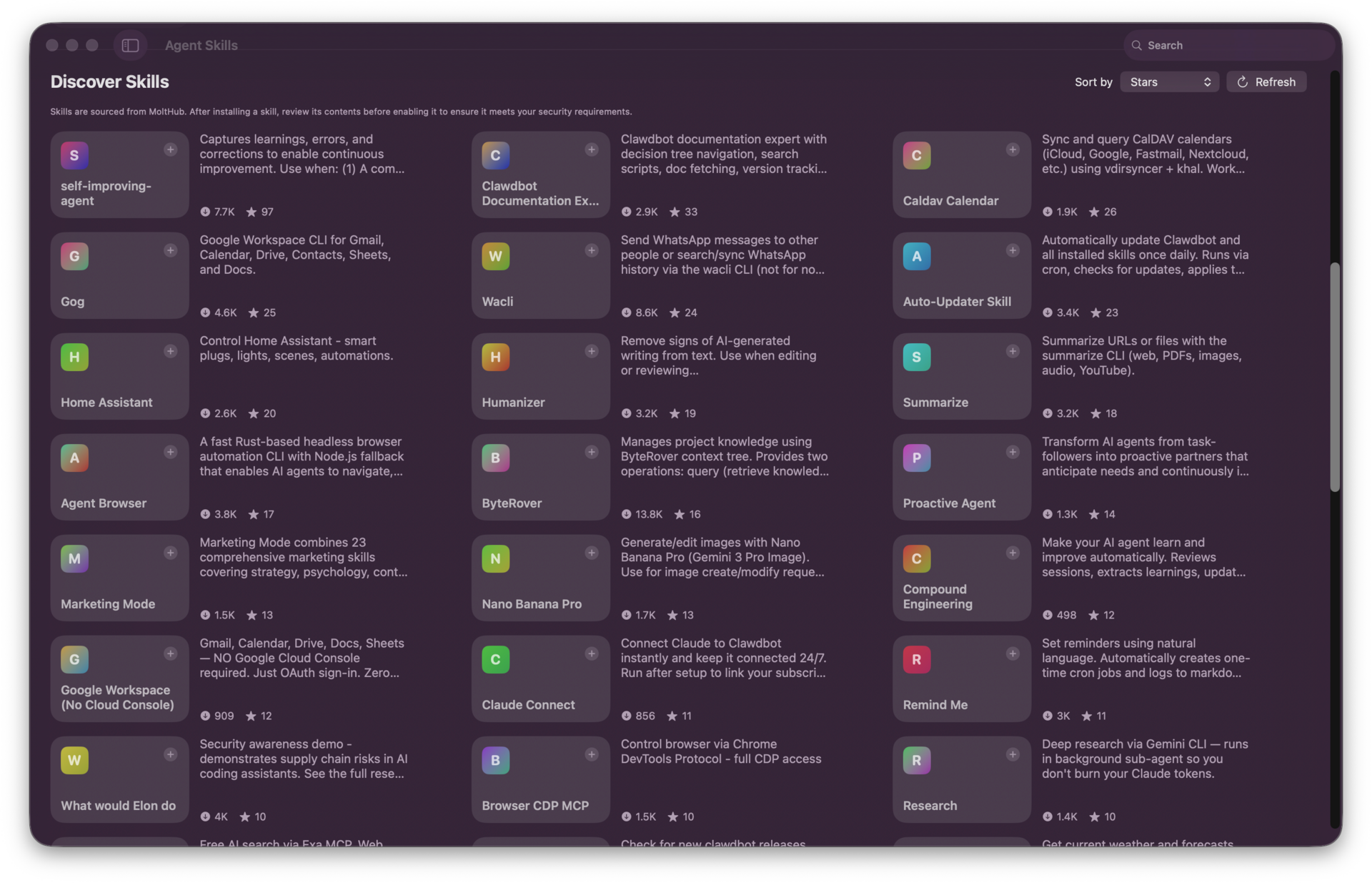Select the Marketing Mode skill card

coord(119,578)
